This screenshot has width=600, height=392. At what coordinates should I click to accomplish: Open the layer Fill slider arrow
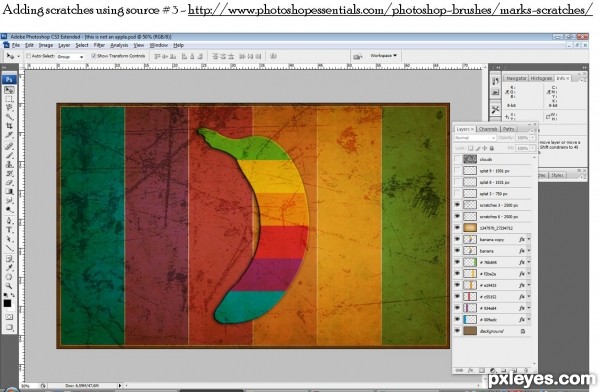[532, 148]
